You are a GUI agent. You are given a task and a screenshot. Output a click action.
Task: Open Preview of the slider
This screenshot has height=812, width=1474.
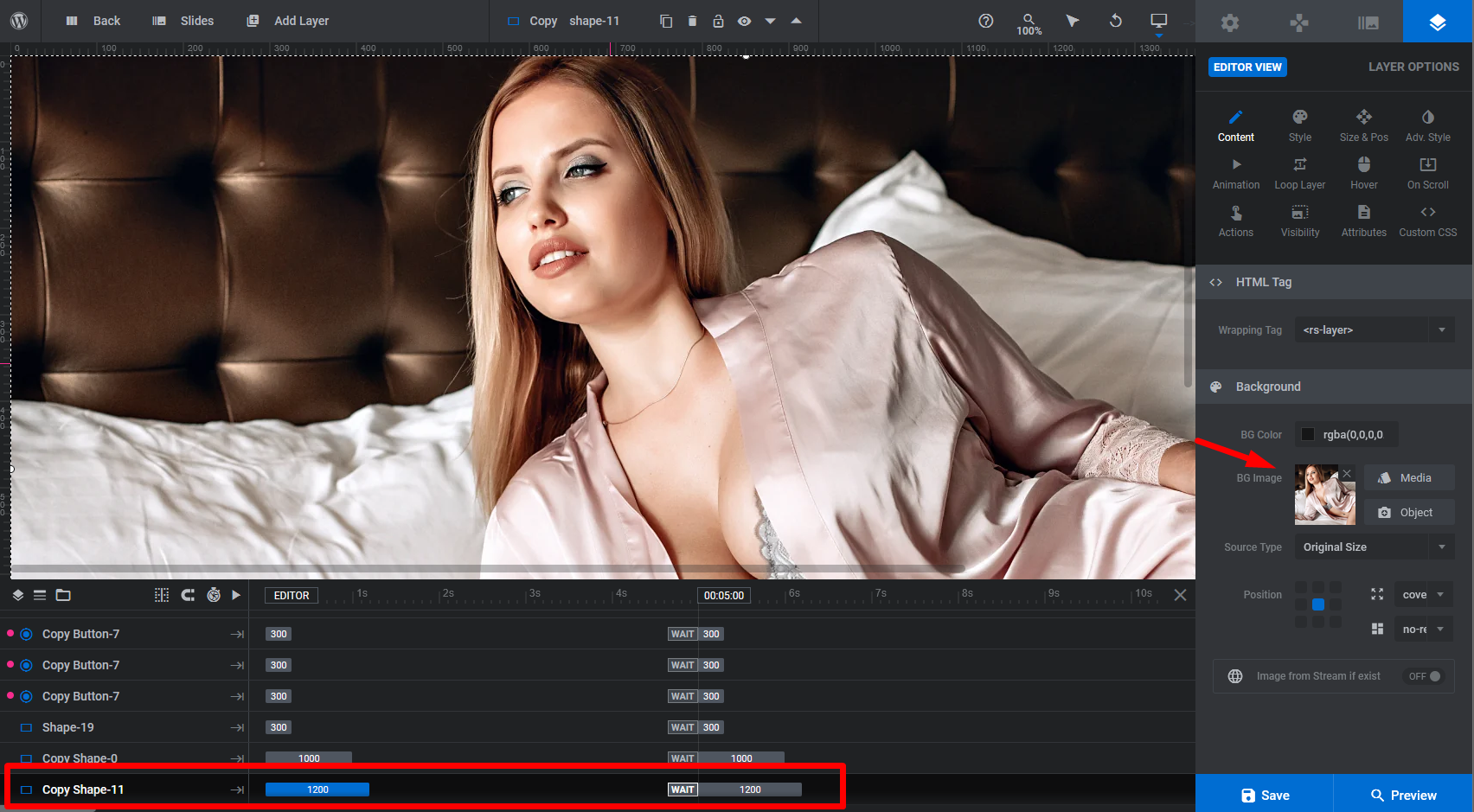[1403, 794]
